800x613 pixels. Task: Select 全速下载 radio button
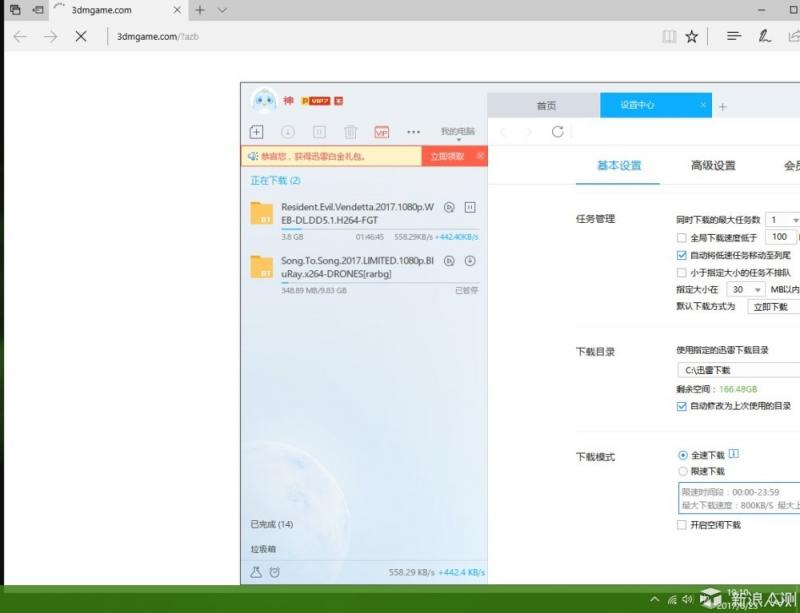click(x=683, y=455)
